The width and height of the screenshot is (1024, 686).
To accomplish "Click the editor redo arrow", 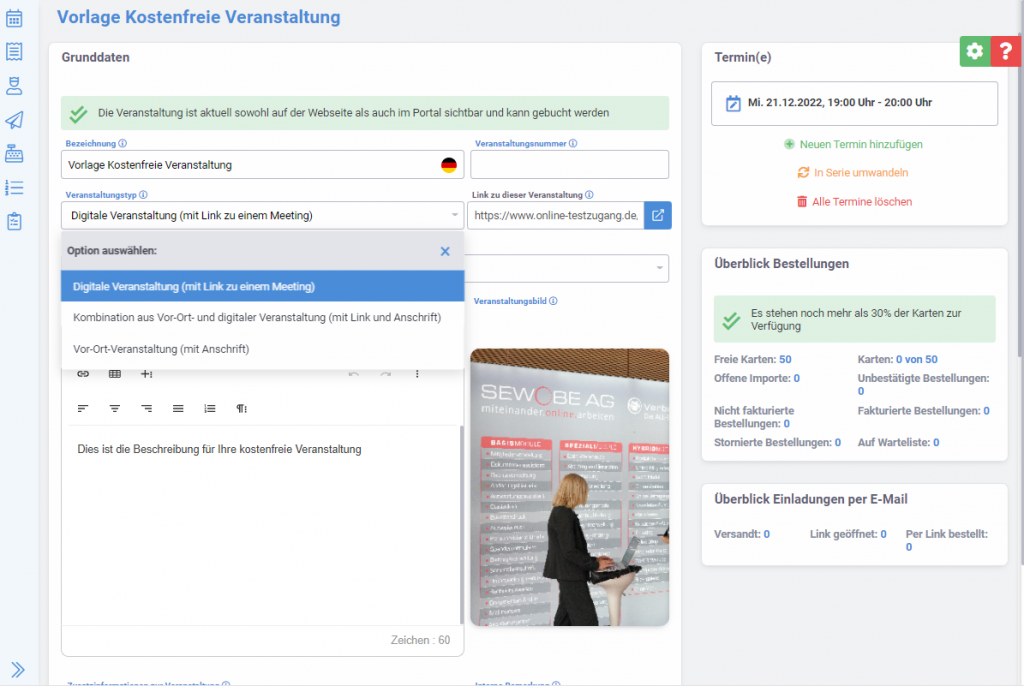I will pyautogui.click(x=385, y=374).
